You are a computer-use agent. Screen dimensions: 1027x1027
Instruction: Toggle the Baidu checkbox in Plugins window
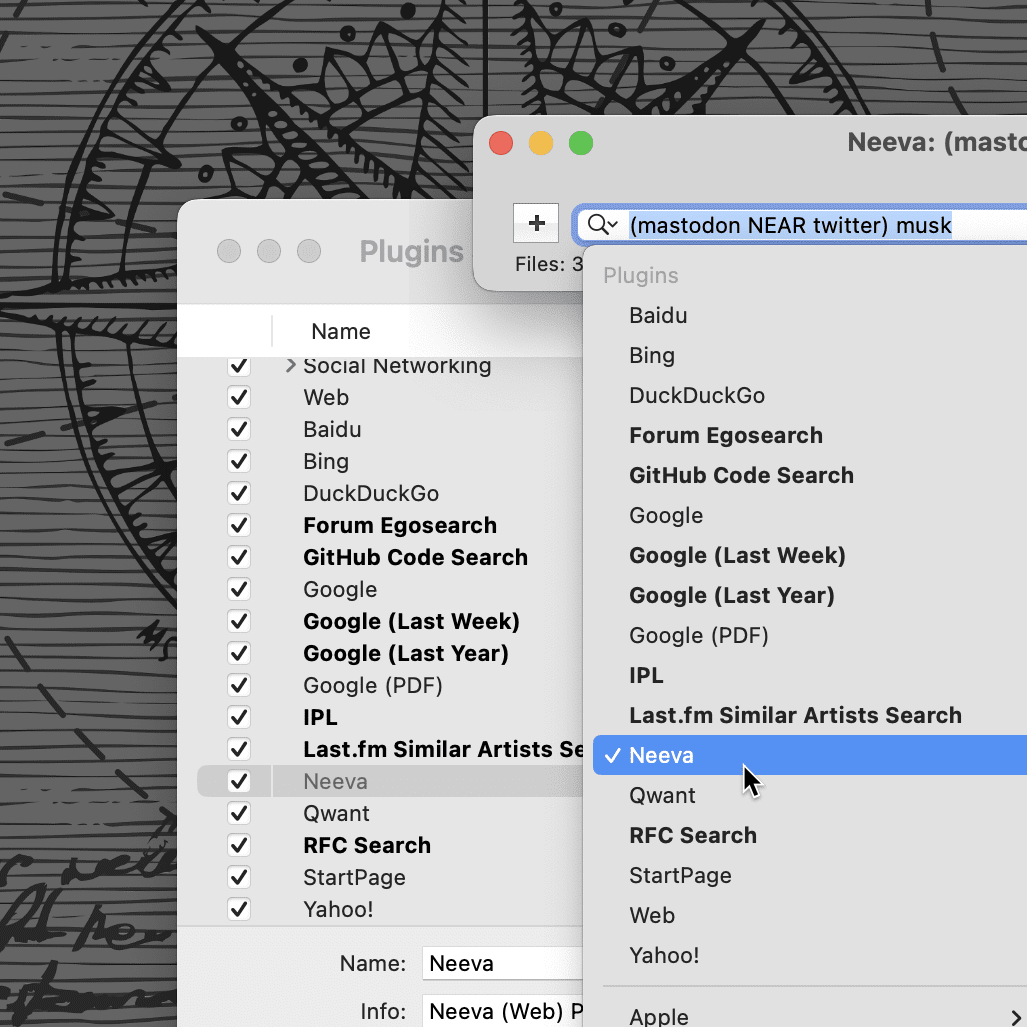(239, 430)
